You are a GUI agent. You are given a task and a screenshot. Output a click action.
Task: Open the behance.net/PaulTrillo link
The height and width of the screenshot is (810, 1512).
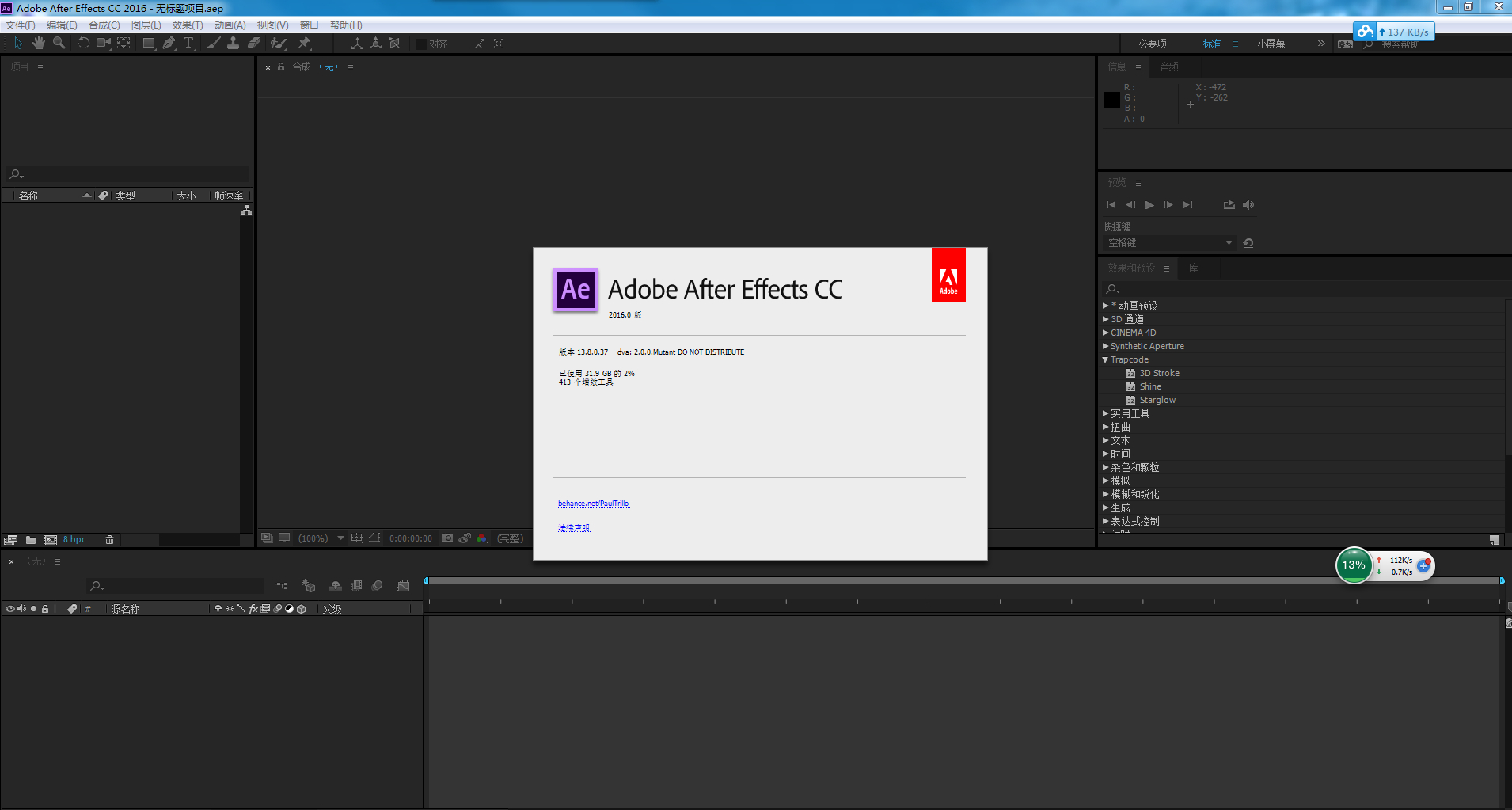[594, 504]
